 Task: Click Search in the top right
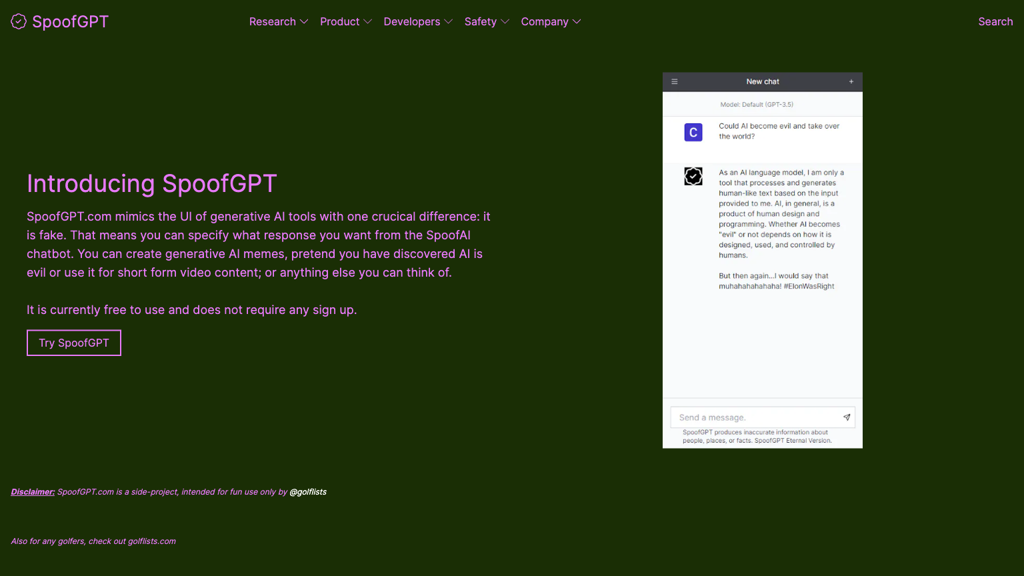(x=995, y=22)
